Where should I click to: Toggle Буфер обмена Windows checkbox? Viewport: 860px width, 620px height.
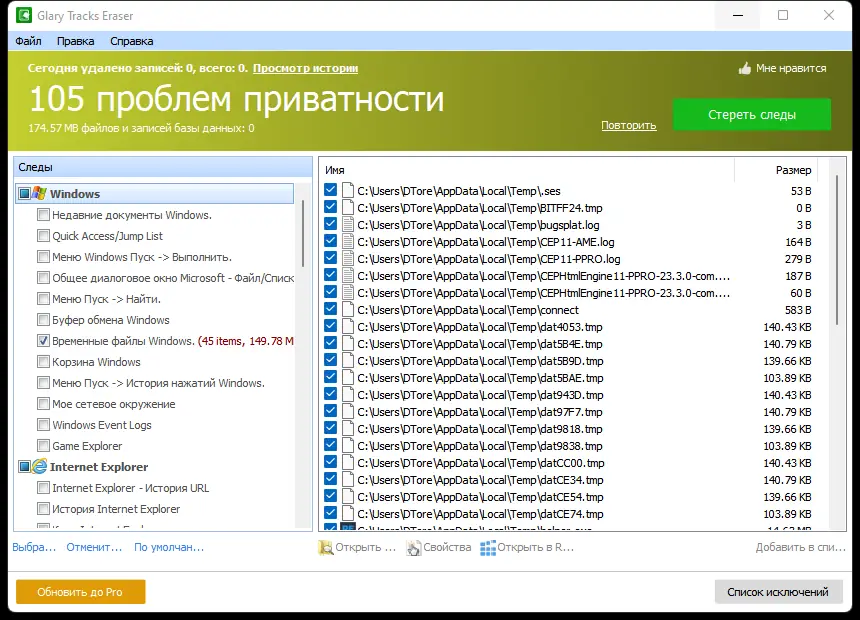click(x=43, y=319)
